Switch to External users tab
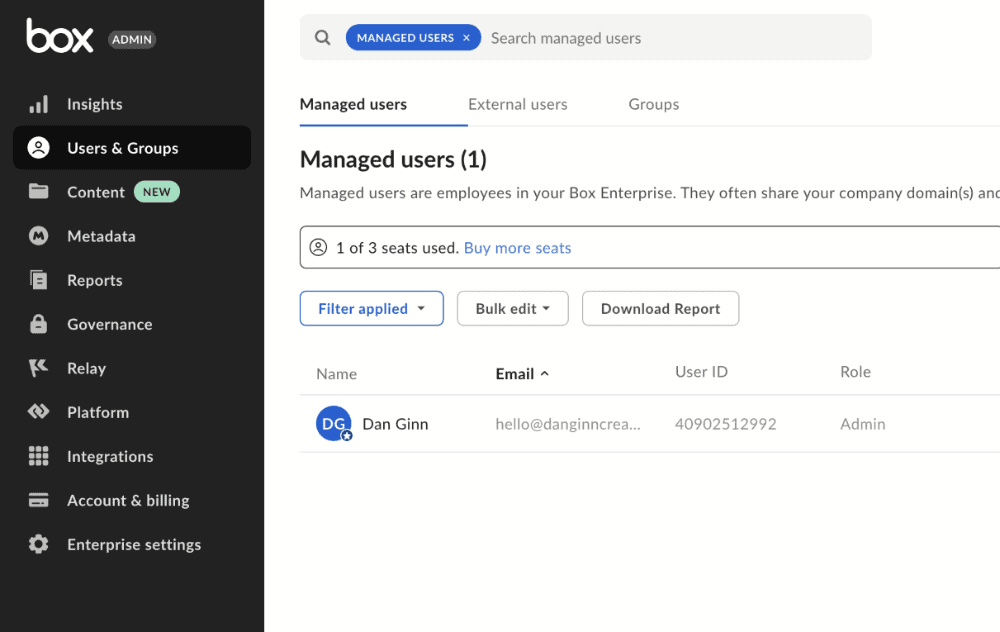The width and height of the screenshot is (1000, 632). click(x=517, y=104)
